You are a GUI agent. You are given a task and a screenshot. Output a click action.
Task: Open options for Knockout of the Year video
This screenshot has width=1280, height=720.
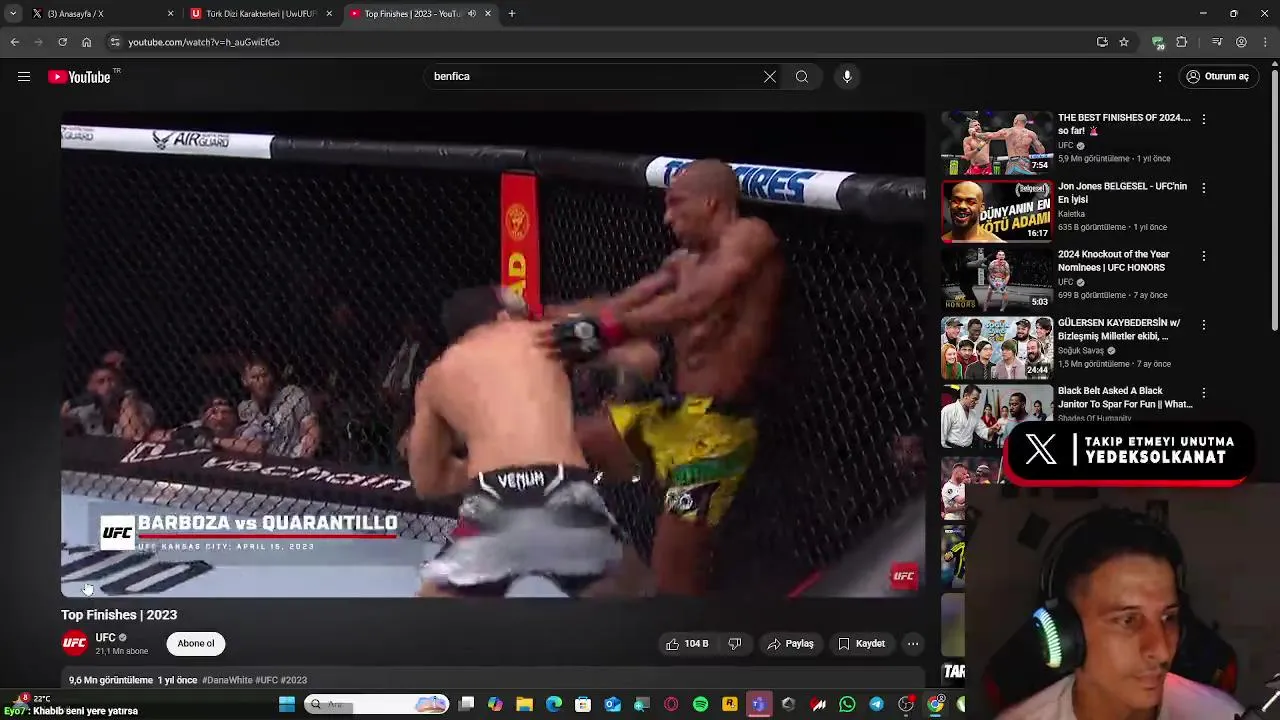(x=1204, y=256)
